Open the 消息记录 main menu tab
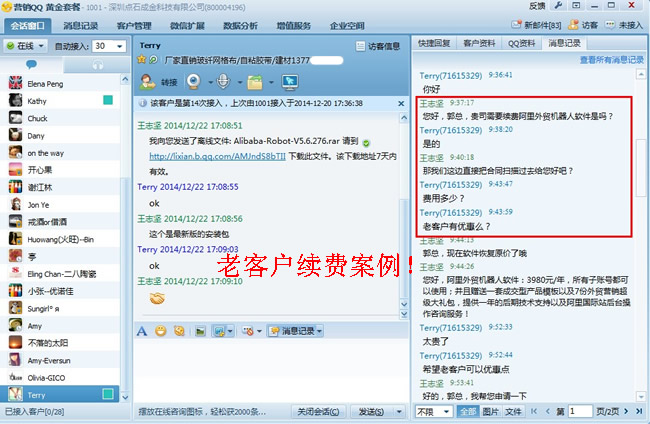The image size is (650, 424). pyautogui.click(x=81, y=26)
